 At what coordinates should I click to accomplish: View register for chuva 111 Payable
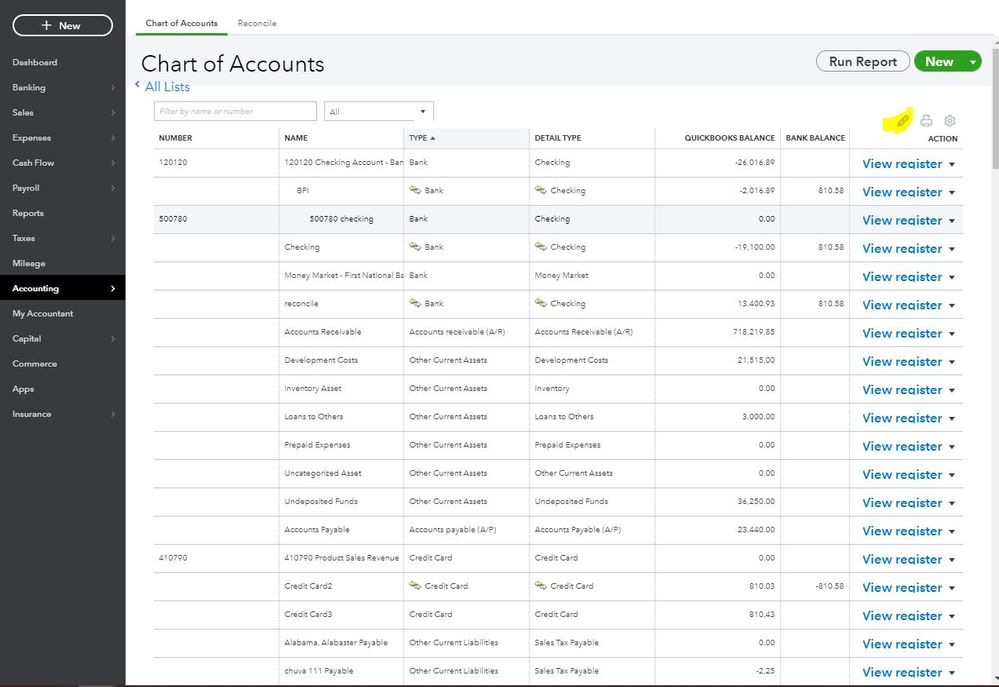click(x=902, y=672)
